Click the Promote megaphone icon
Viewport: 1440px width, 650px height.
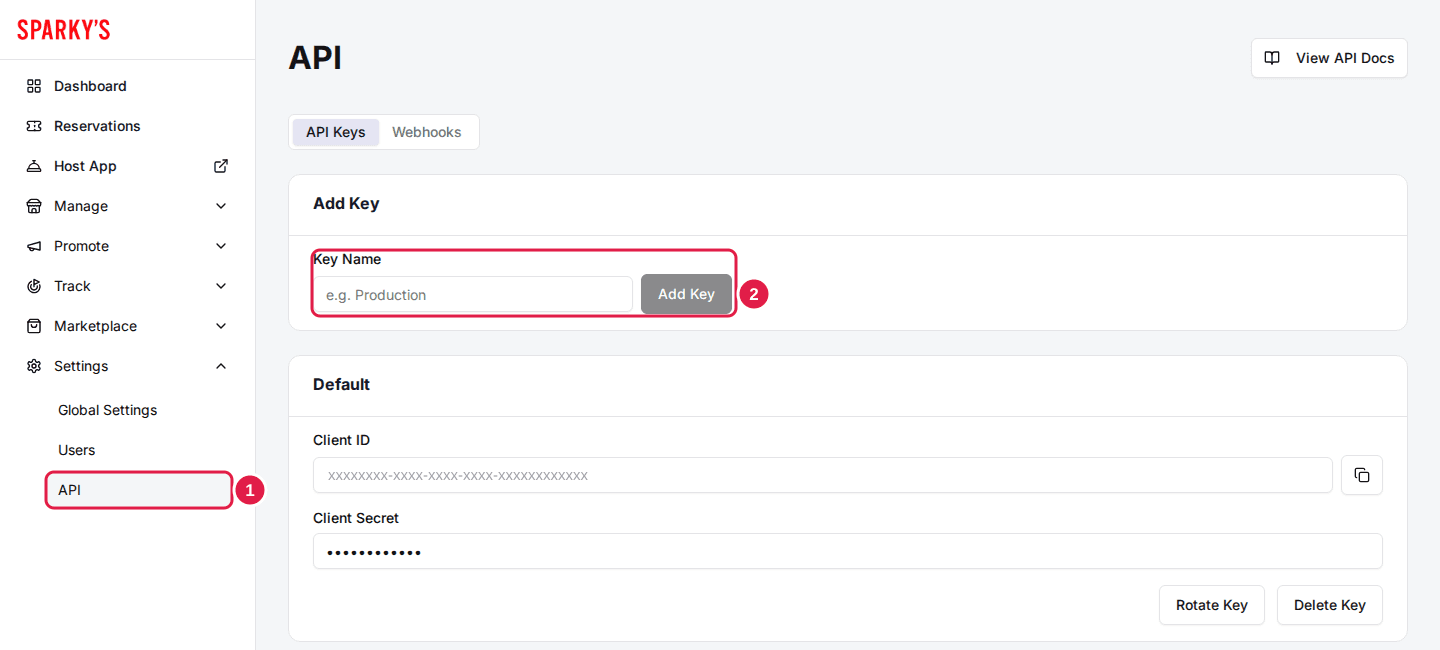[34, 246]
